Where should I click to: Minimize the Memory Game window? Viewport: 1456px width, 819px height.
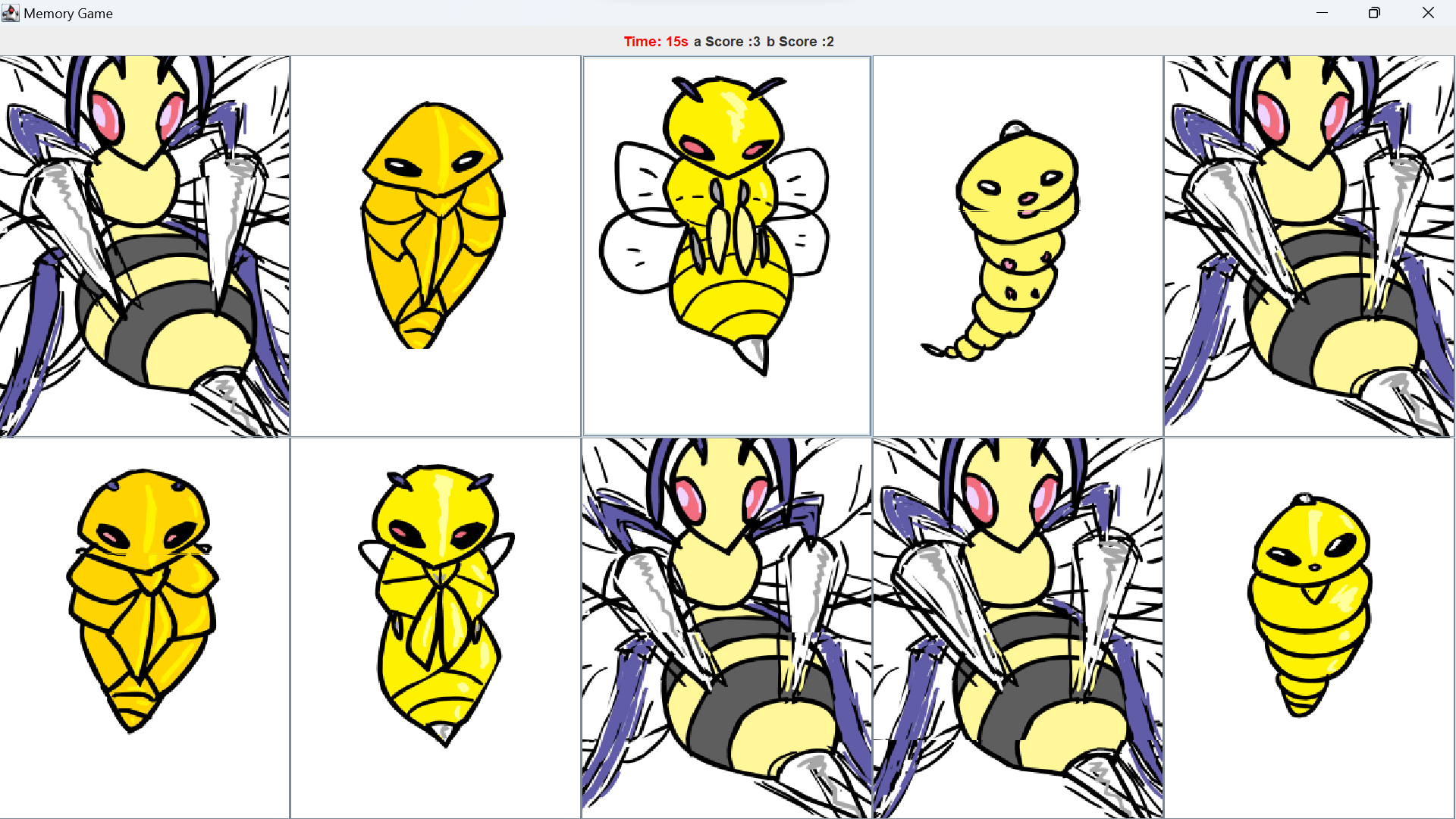1322,13
